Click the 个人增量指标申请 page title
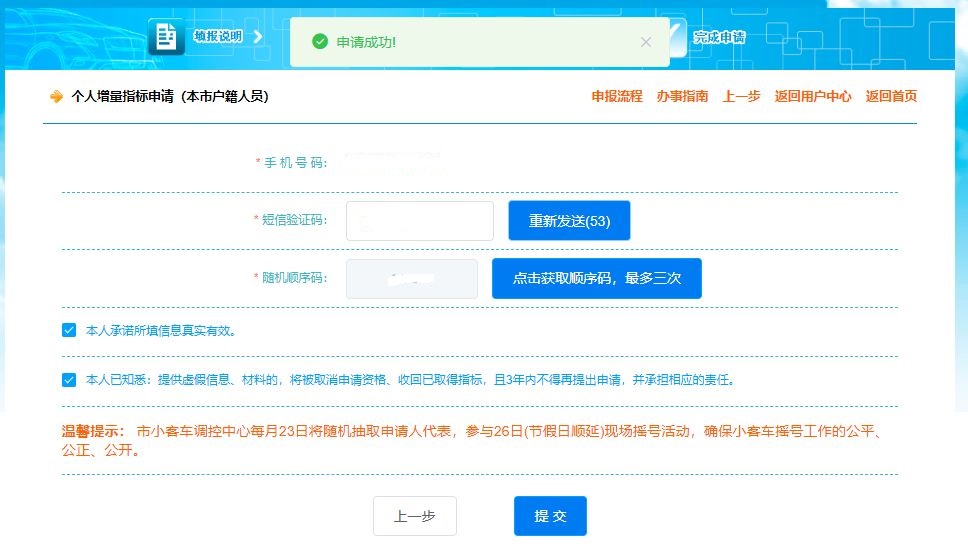This screenshot has width=968, height=560. click(x=170, y=96)
